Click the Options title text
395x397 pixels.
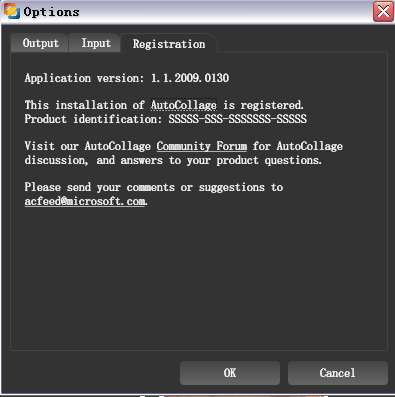click(x=51, y=12)
